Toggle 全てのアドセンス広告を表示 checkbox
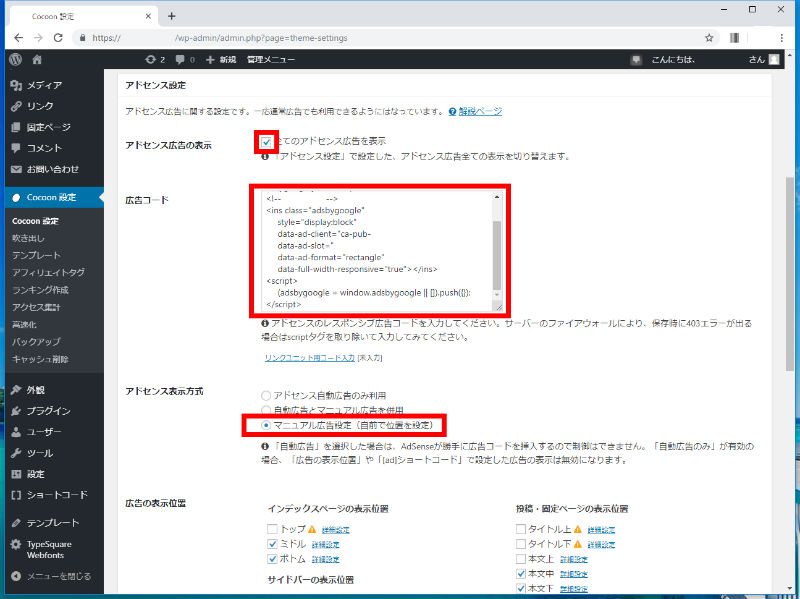The height and width of the screenshot is (599, 800). click(x=266, y=142)
